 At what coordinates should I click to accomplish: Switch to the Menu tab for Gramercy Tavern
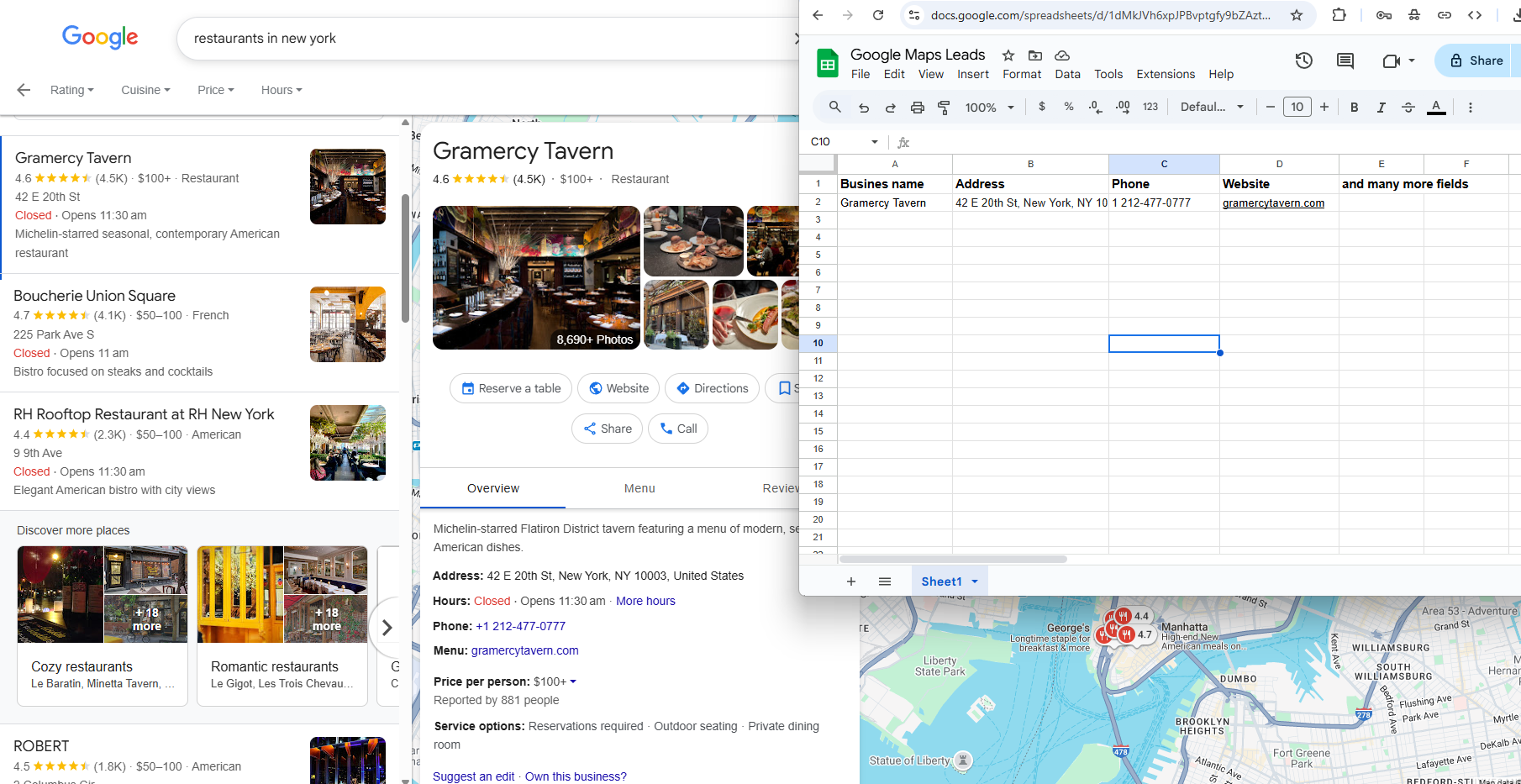(x=639, y=488)
